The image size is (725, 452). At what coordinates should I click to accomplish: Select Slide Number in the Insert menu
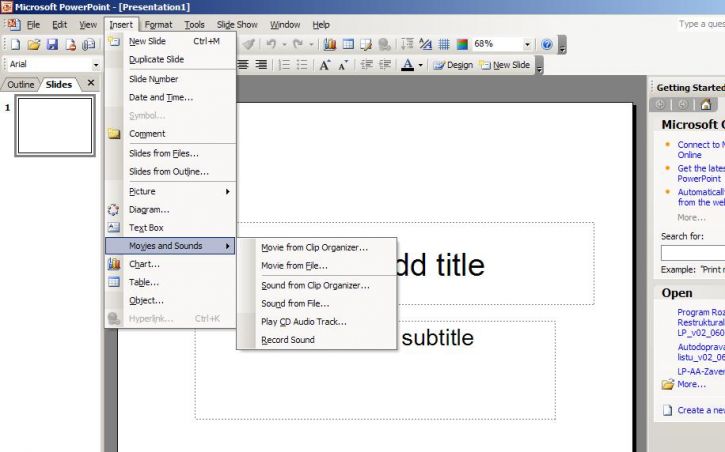(x=170, y=79)
